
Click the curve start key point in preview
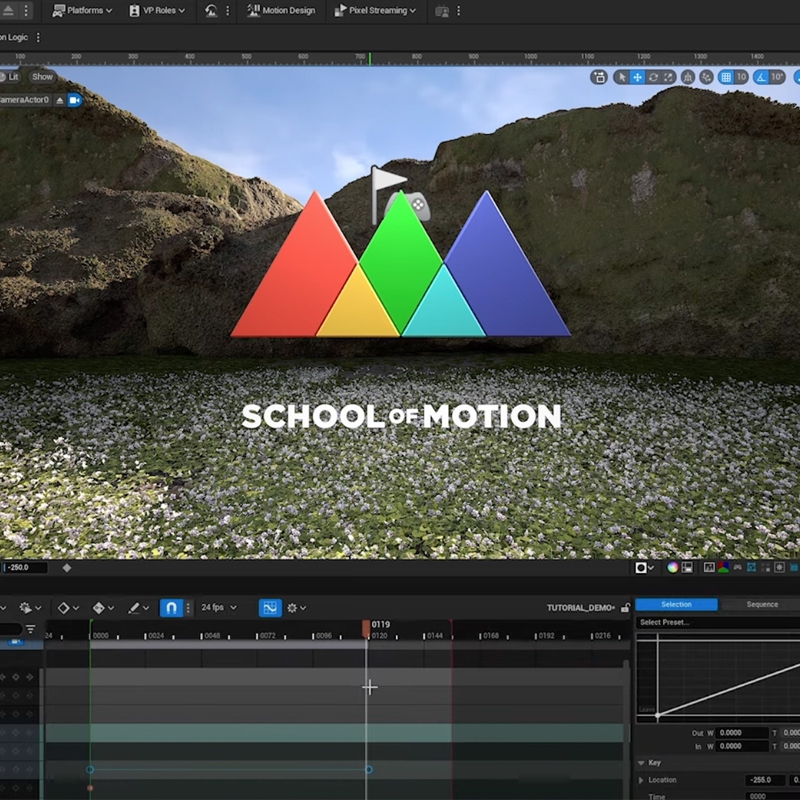click(x=658, y=716)
